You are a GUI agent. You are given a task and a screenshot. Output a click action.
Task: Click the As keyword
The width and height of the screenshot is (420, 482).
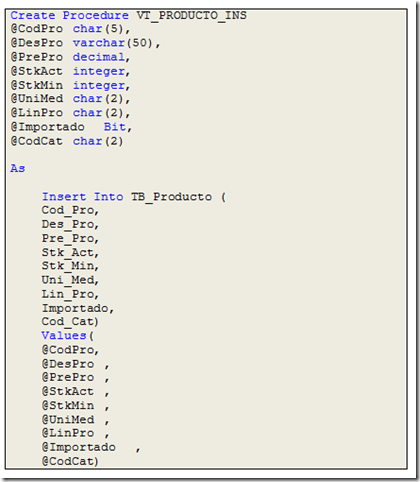(x=18, y=168)
